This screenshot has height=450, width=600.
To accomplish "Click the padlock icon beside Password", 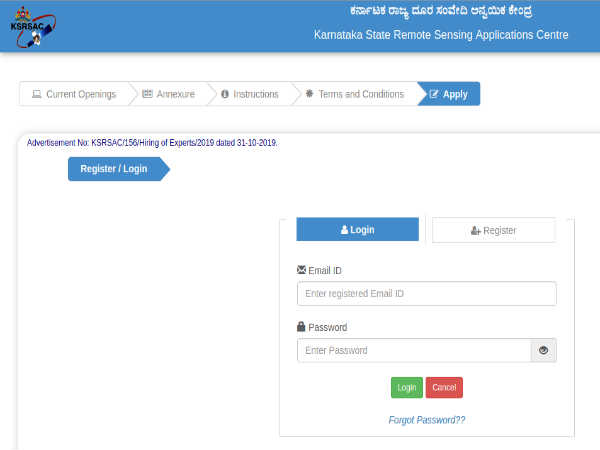I will pos(302,327).
